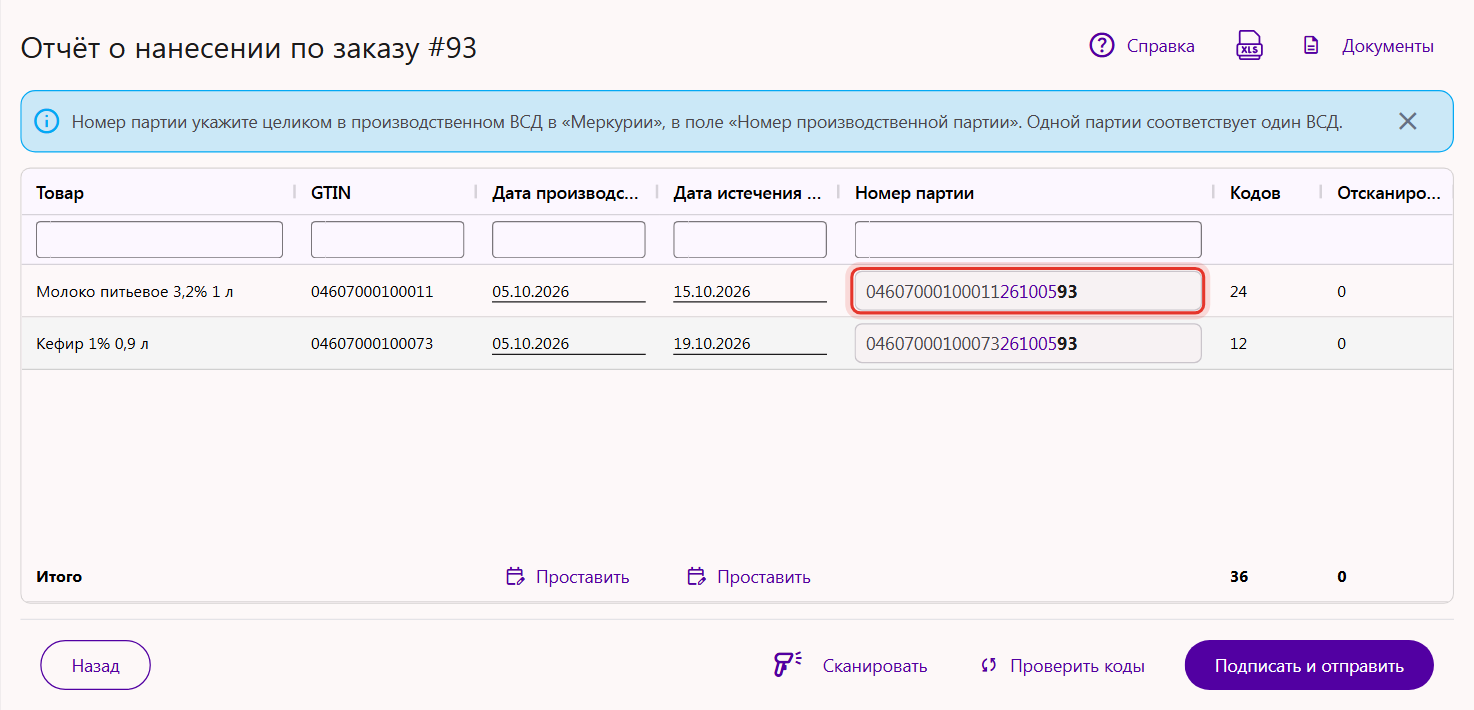Dismiss the blue info banner
Screen dimensions: 1474x710
[x=1408, y=122]
